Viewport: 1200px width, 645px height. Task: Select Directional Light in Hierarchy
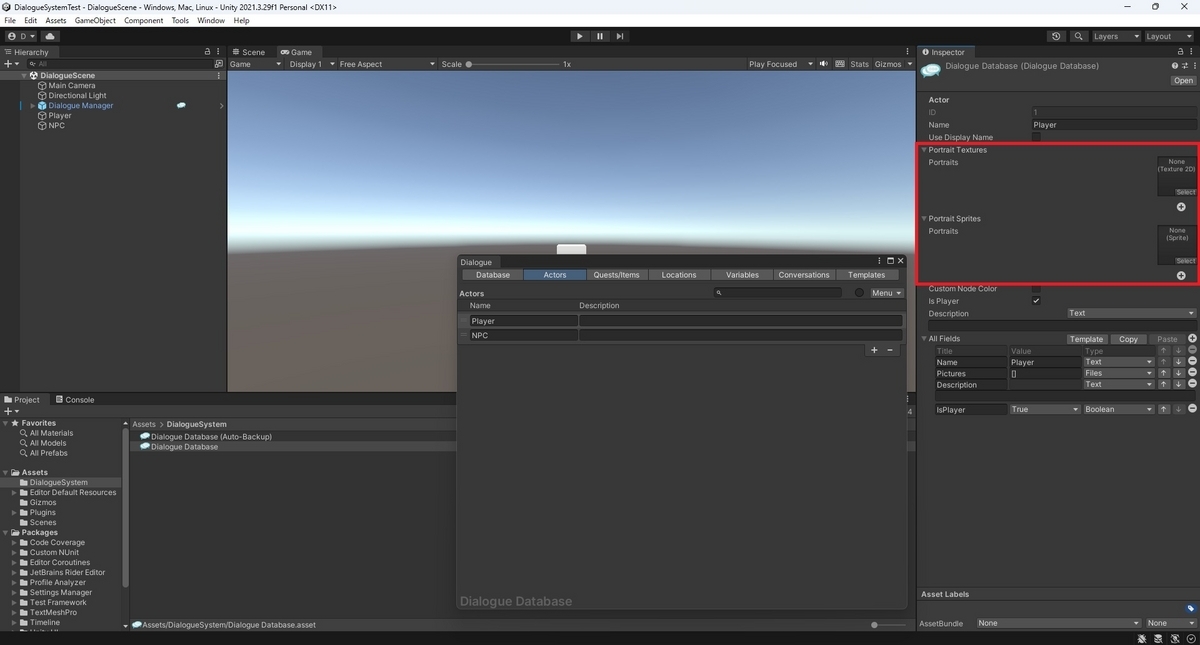coord(77,96)
